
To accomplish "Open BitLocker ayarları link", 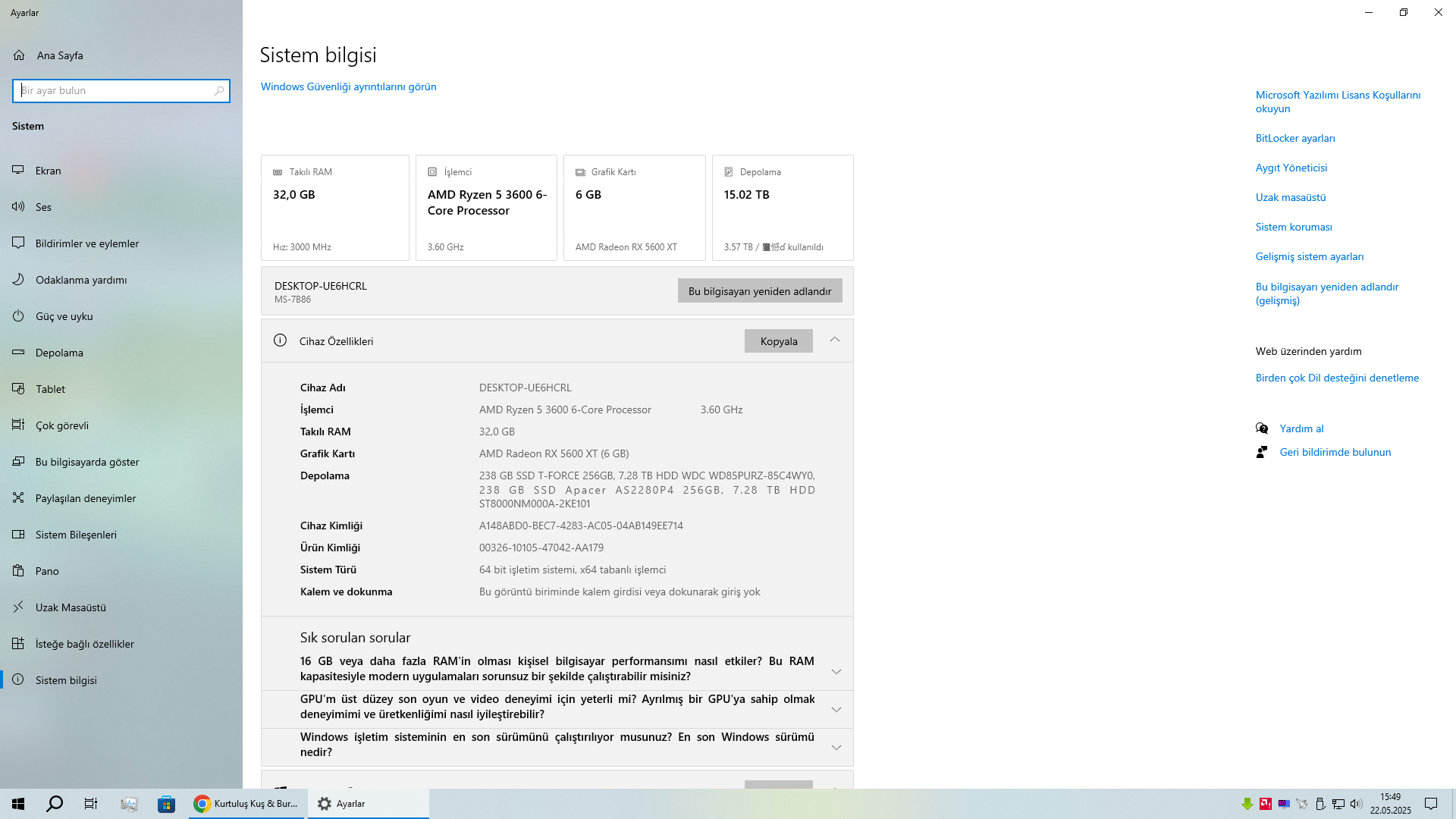I will tap(1295, 138).
